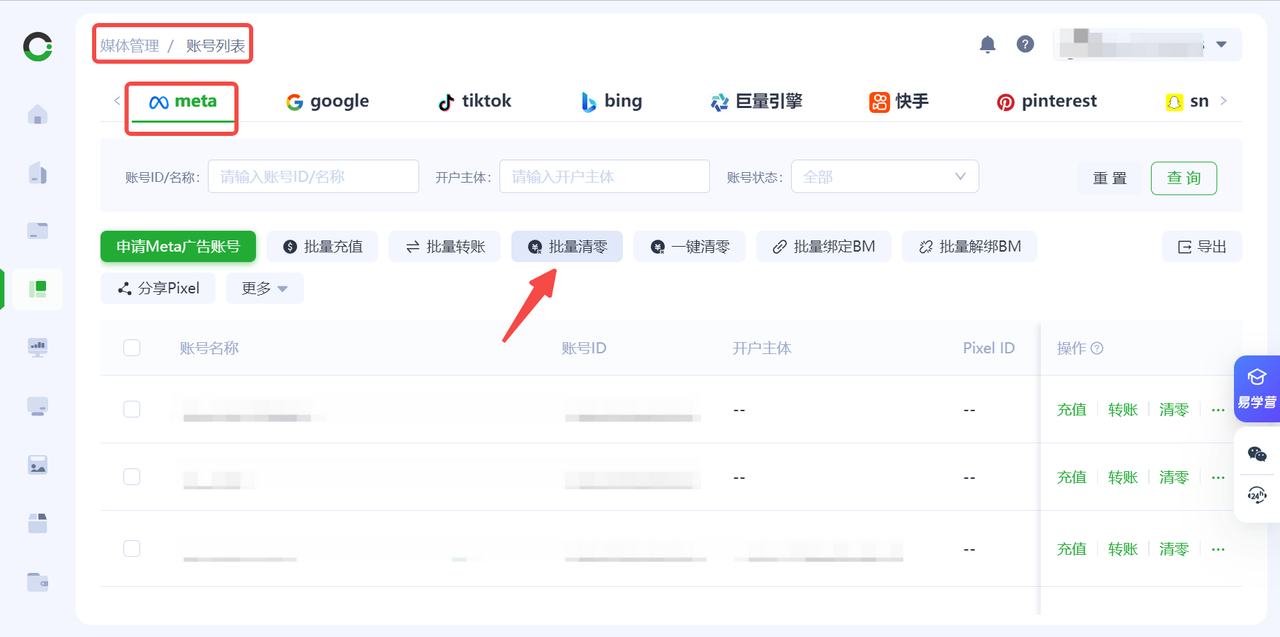Toggle the select-all checkbox in table header
The width and height of the screenshot is (1280, 637).
pyautogui.click(x=132, y=348)
